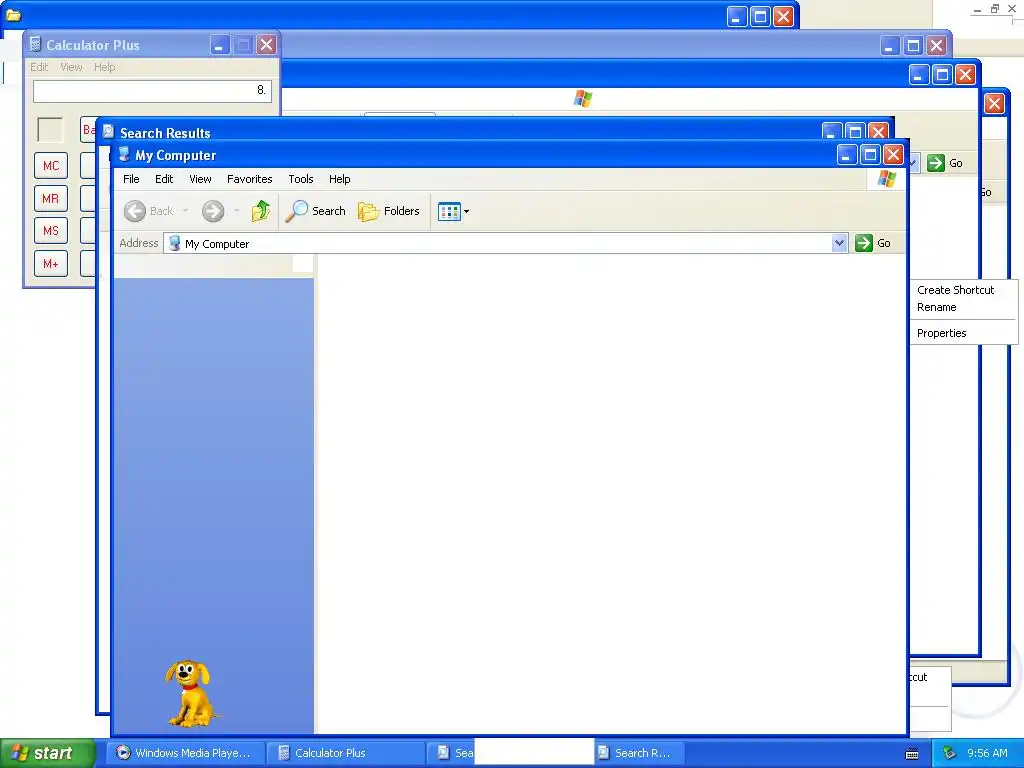
Task: Open the Edit menu in Calculator Plus
Action: pos(39,67)
